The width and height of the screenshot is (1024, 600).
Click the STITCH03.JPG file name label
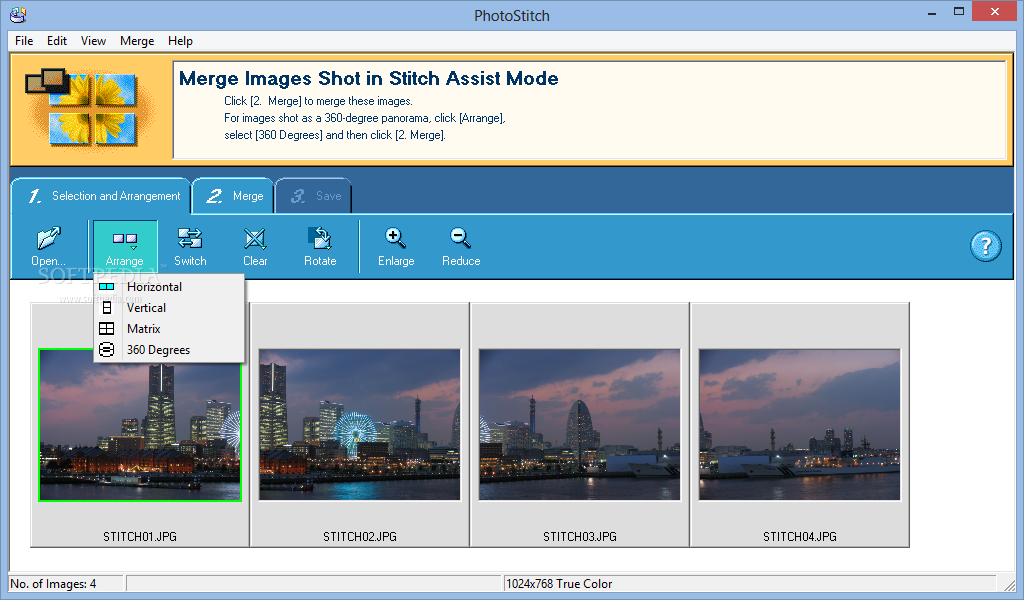(x=580, y=537)
